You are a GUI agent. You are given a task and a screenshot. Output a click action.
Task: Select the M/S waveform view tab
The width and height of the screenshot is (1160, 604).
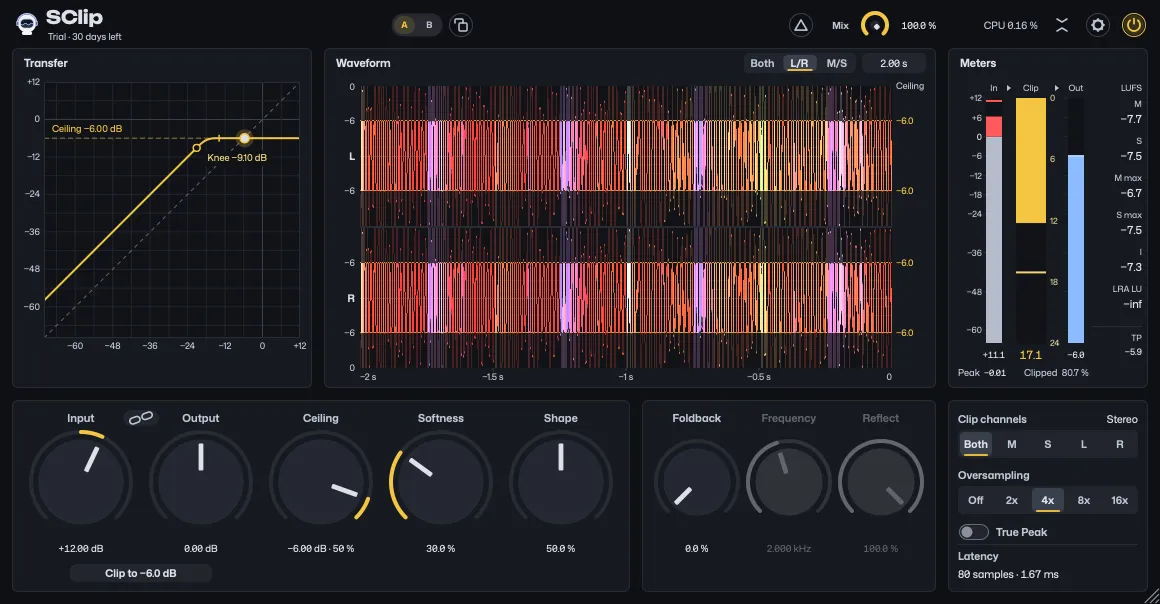[837, 64]
